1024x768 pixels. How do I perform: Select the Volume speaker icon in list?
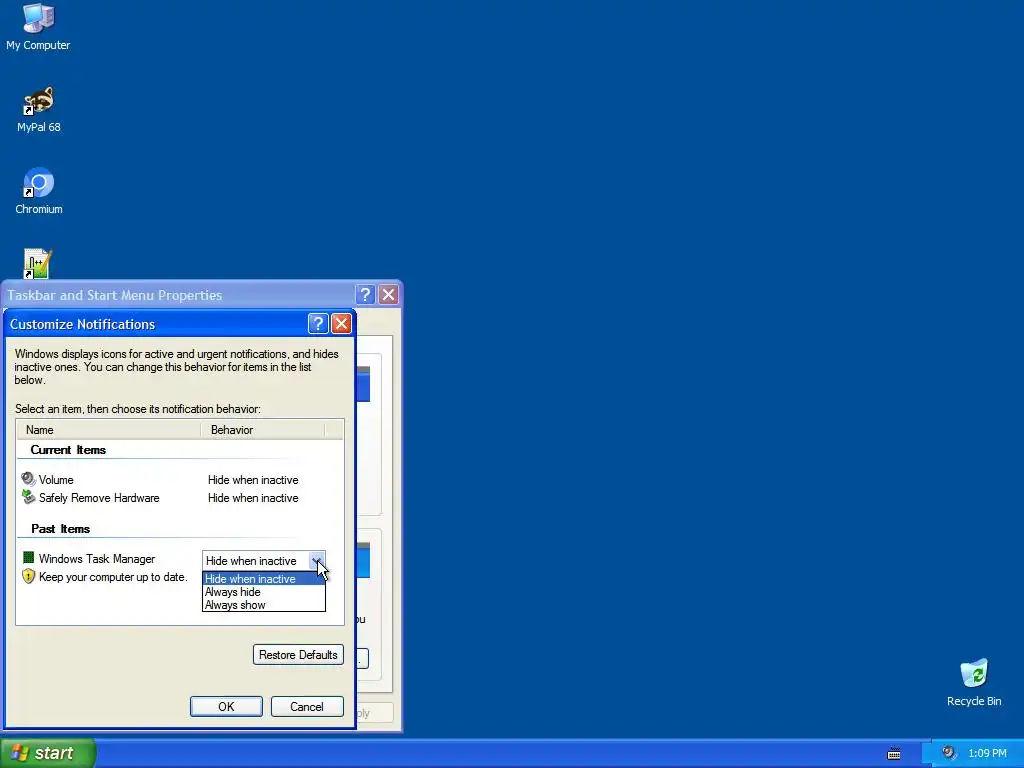click(28, 479)
